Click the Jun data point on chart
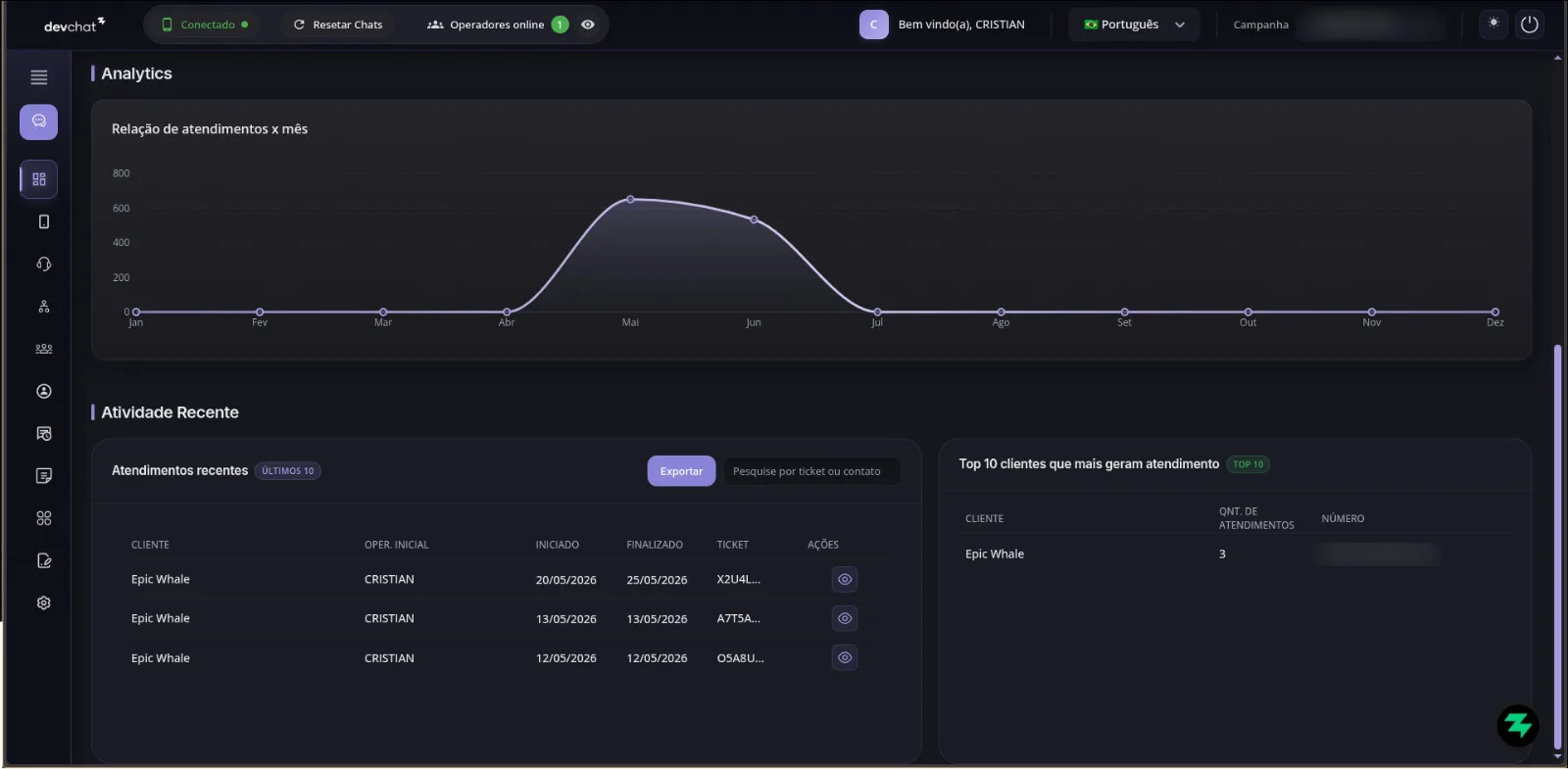Screen dimensions: 1568x769 point(754,219)
